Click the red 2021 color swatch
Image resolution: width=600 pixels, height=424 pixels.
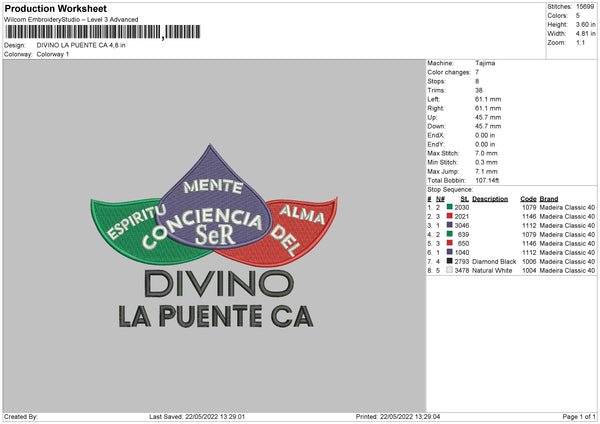(x=450, y=216)
